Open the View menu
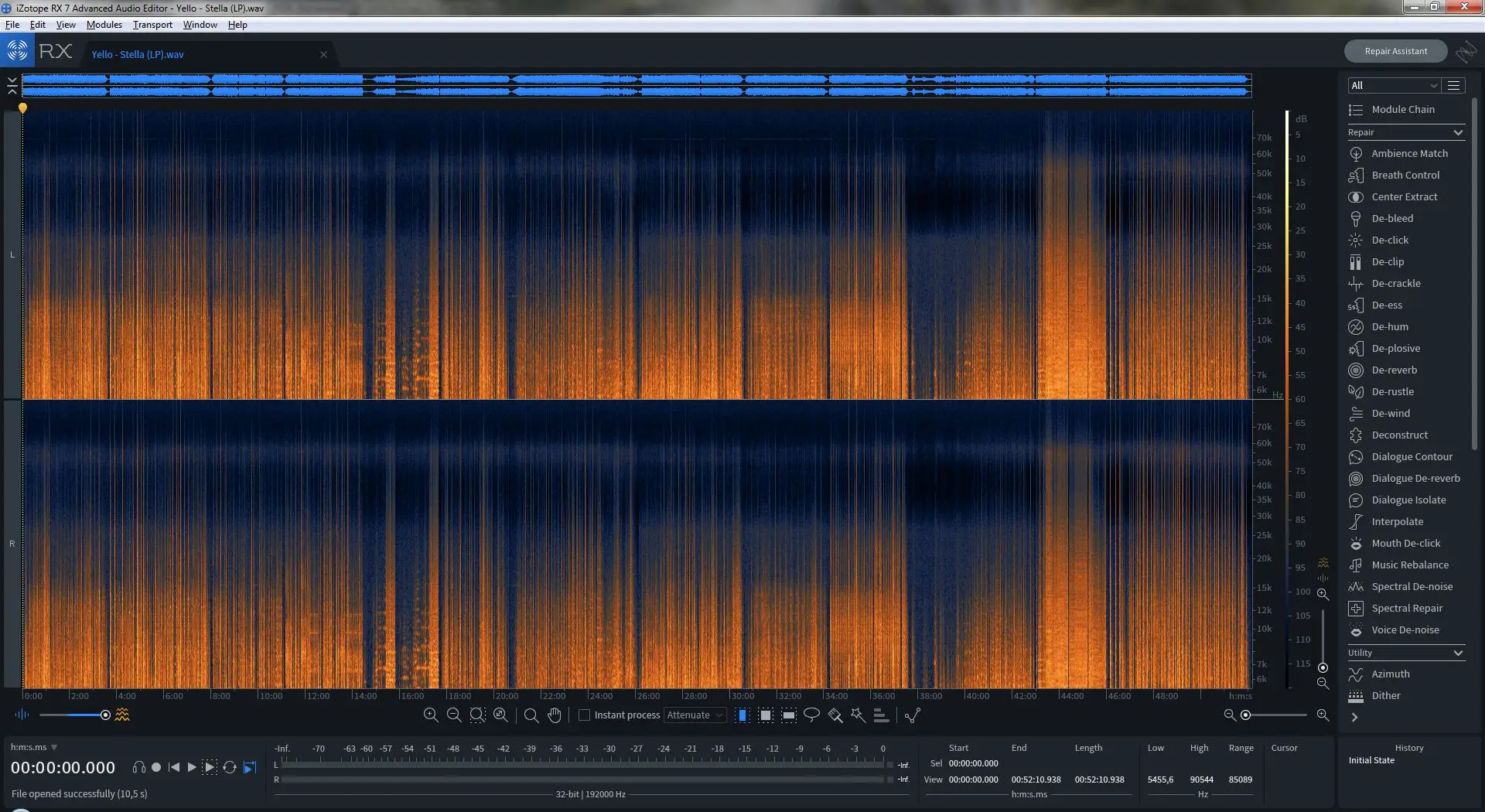 point(66,25)
